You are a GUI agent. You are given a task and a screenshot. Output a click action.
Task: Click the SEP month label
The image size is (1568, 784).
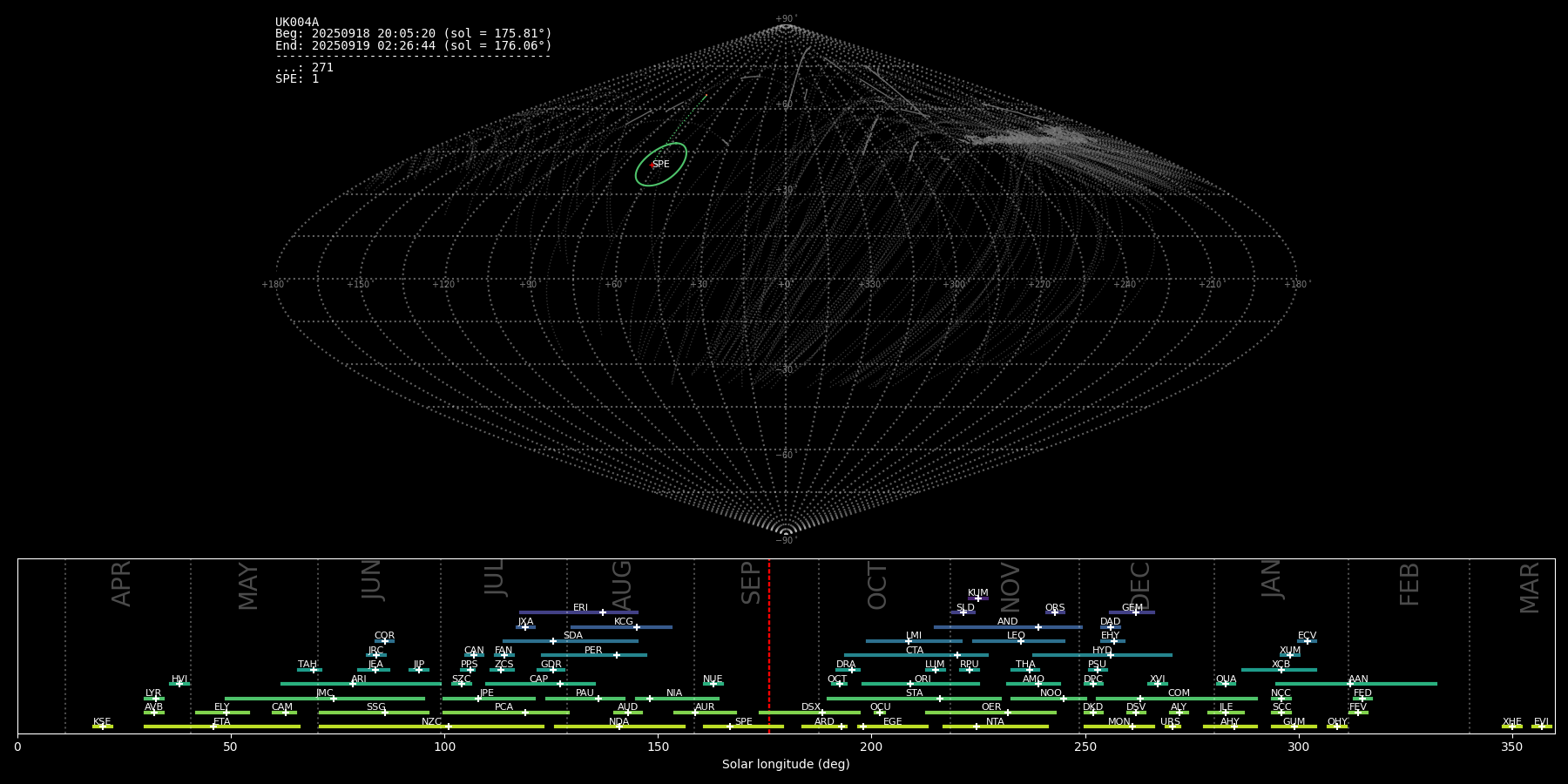(x=751, y=583)
